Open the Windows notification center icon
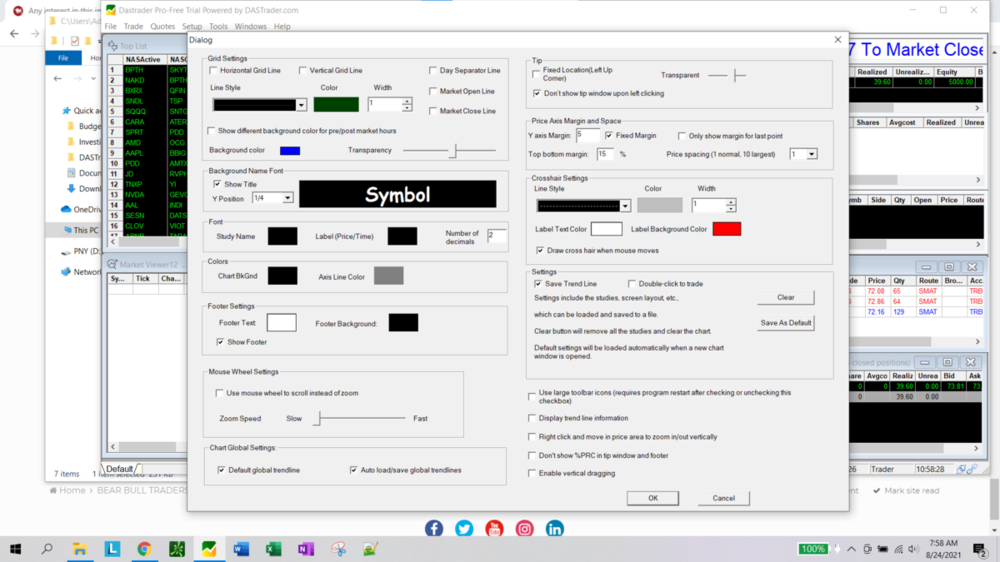 click(980, 549)
